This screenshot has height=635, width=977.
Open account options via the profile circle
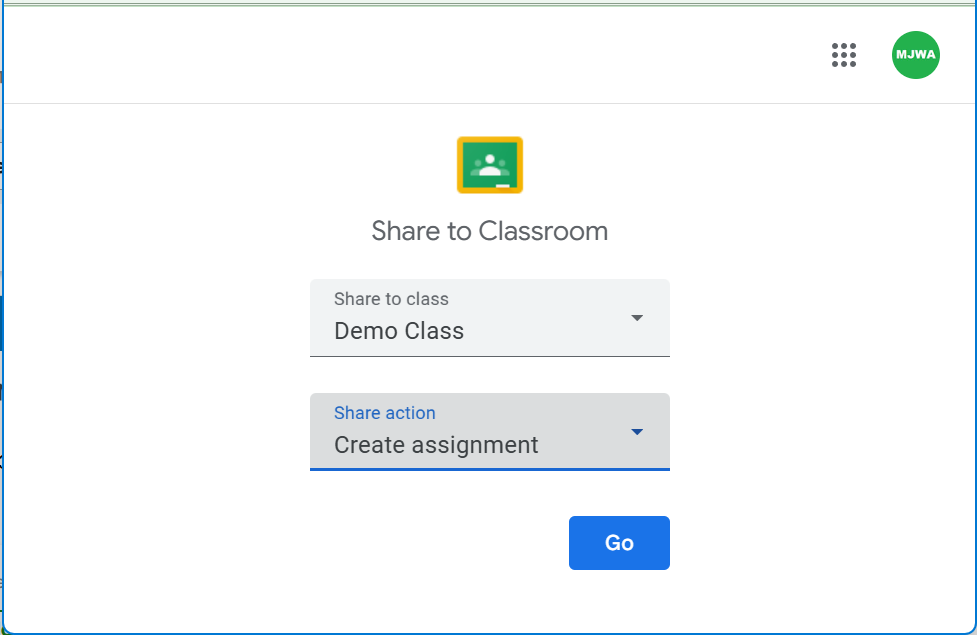pos(915,55)
